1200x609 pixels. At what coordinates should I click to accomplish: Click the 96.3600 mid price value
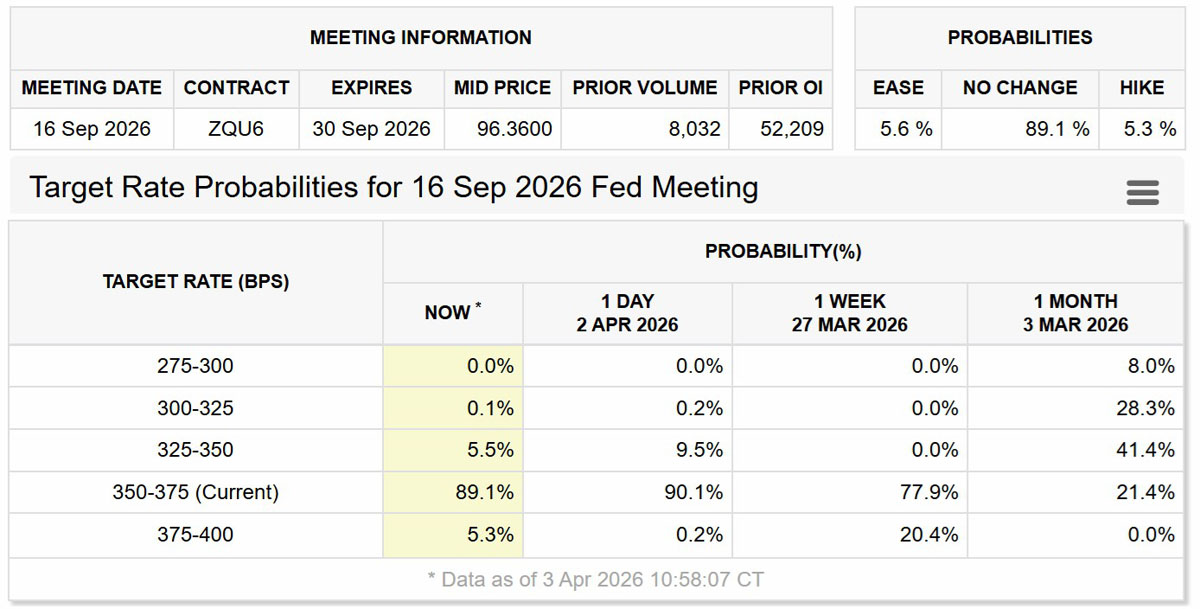[503, 129]
